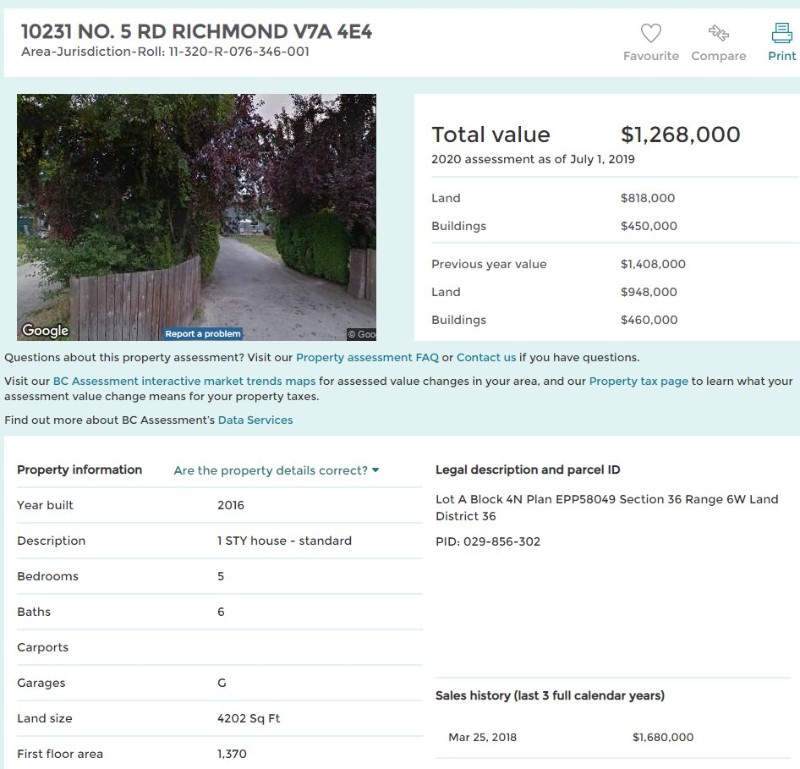The height and width of the screenshot is (769, 800).
Task: Click 'Report a problem' on the street photo
Action: click(203, 334)
